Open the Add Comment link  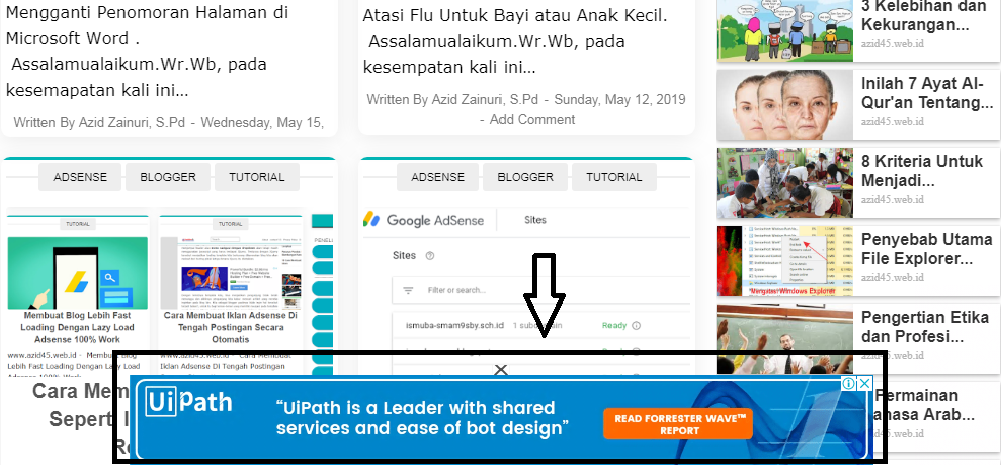[x=532, y=119]
